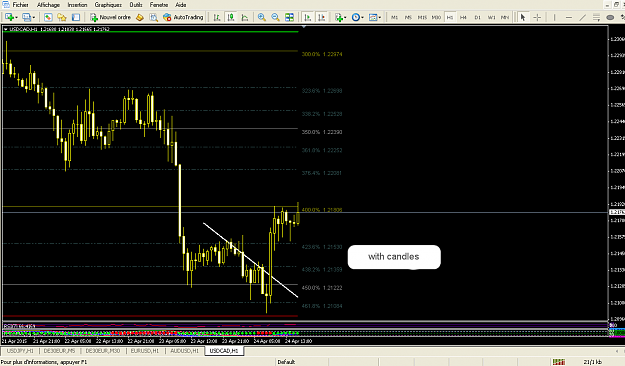Switch chart to candlesticks mode

tap(231, 17)
